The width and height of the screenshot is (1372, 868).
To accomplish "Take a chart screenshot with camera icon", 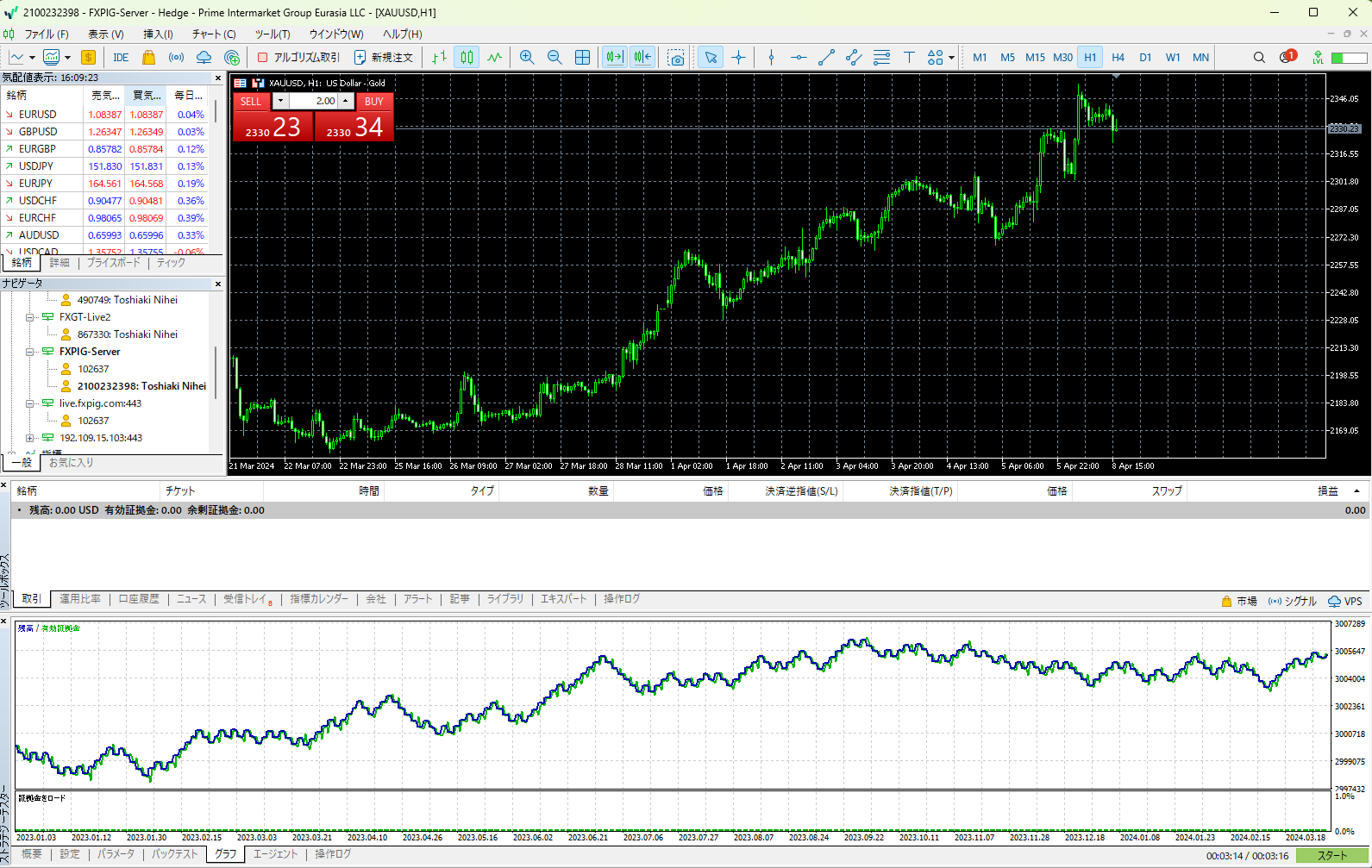I will point(676,58).
